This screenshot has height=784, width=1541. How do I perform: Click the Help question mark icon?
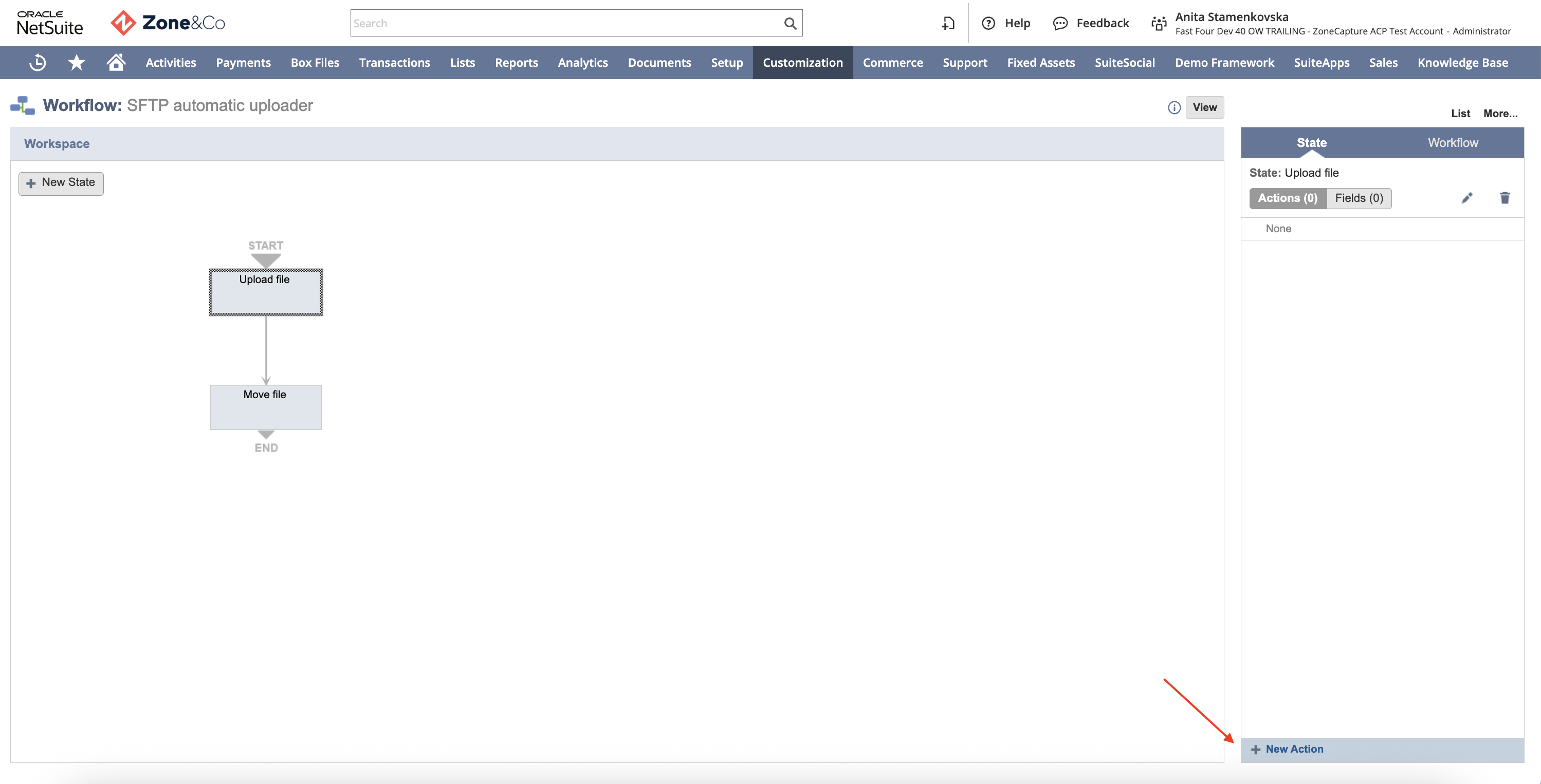tap(988, 23)
